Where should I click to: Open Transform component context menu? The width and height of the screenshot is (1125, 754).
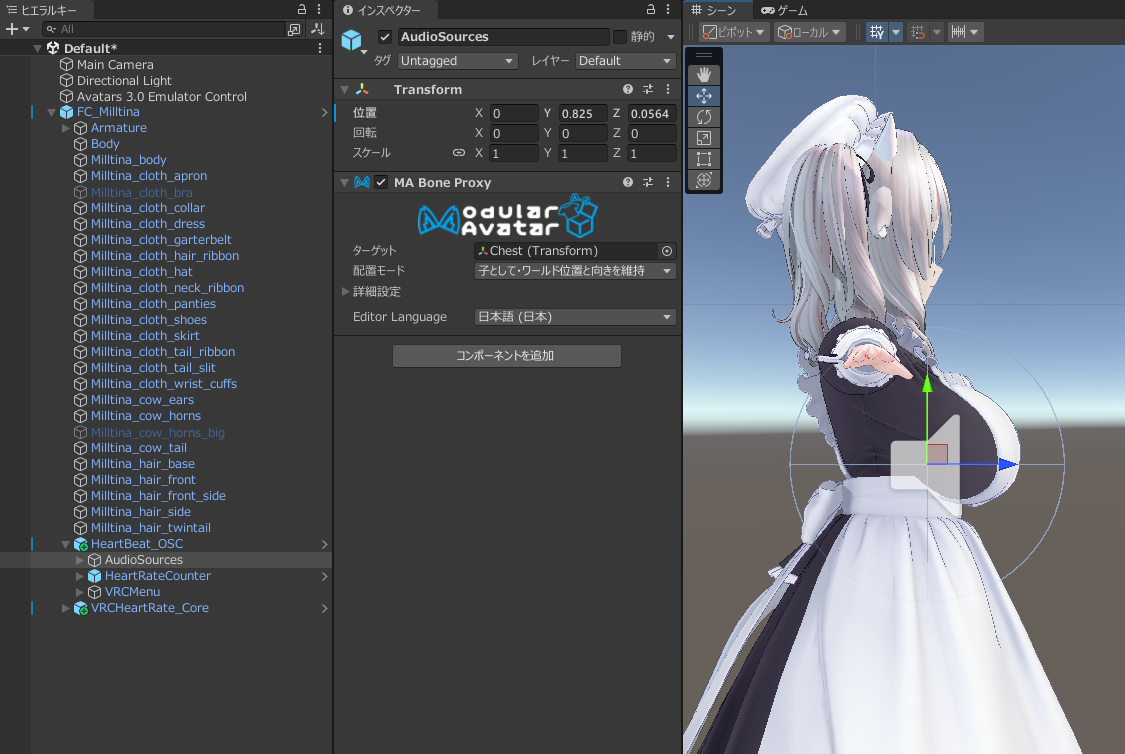[668, 89]
